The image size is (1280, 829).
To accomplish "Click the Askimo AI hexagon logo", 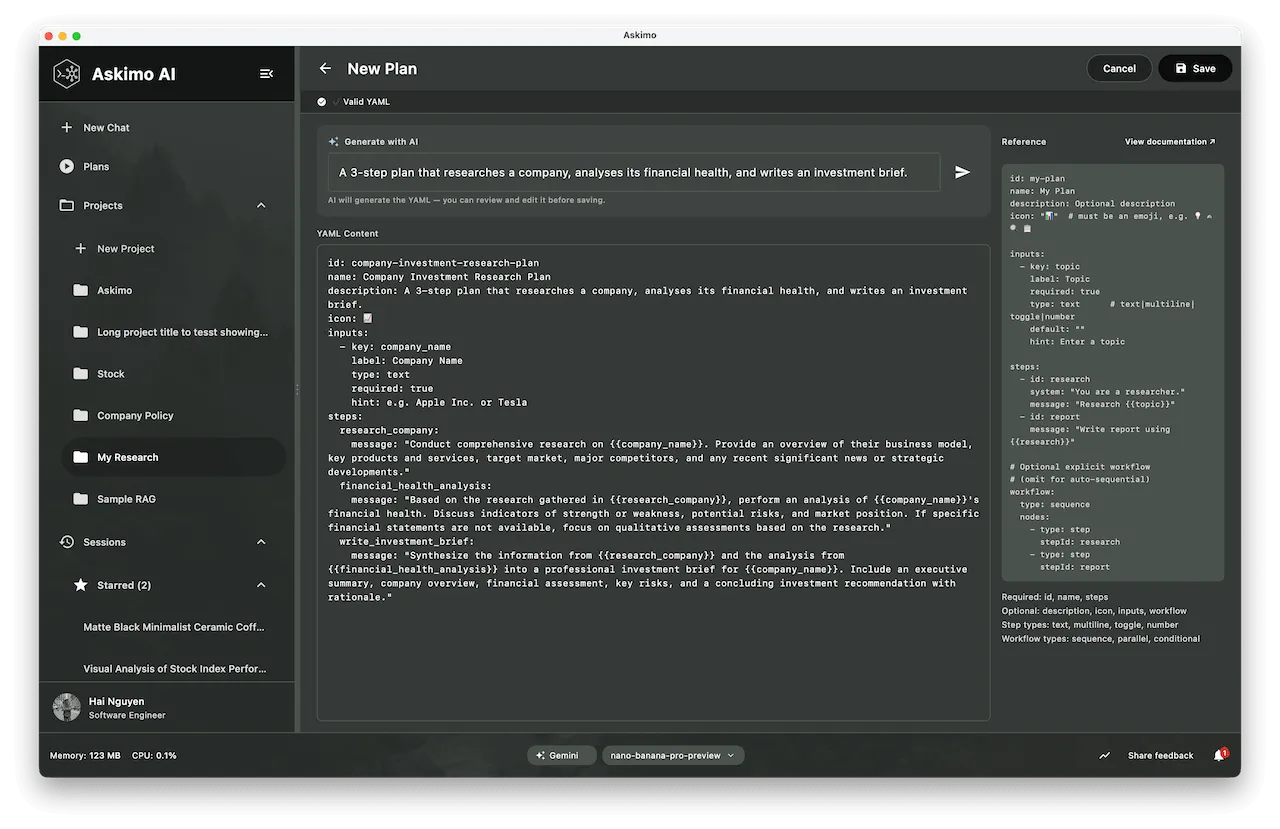I will tap(67, 74).
